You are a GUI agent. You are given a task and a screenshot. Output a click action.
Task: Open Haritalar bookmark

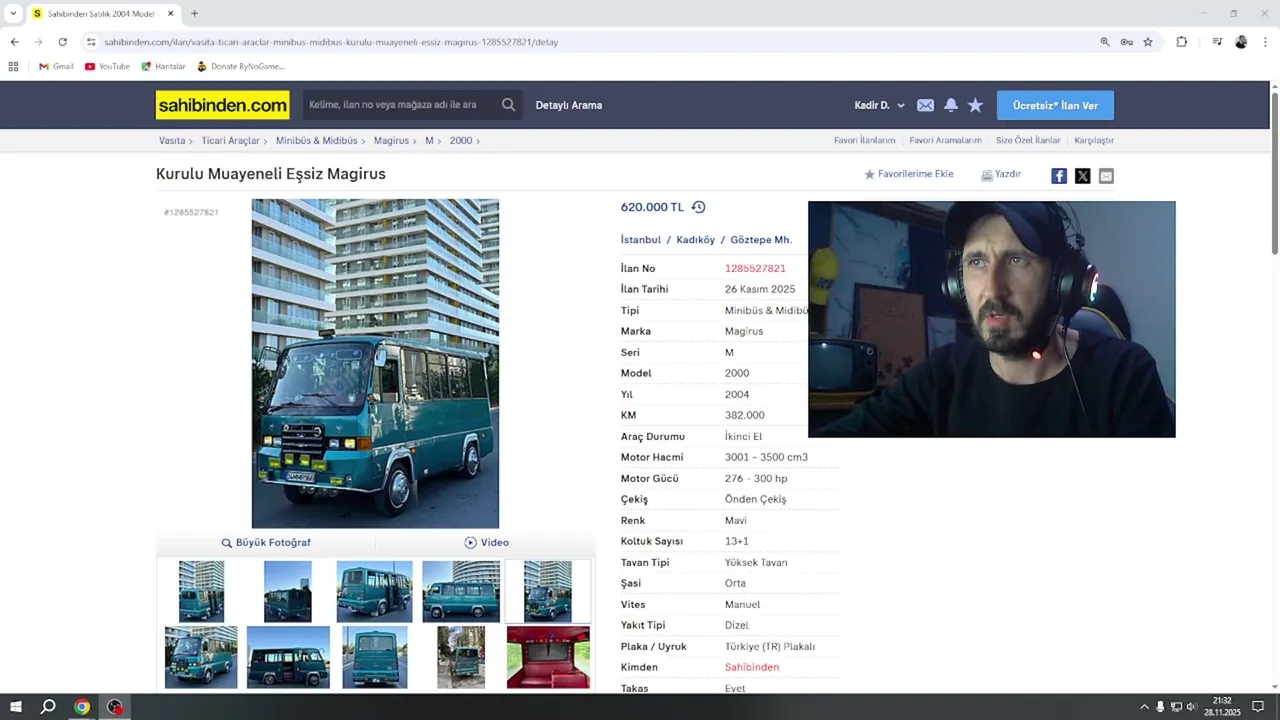[163, 66]
